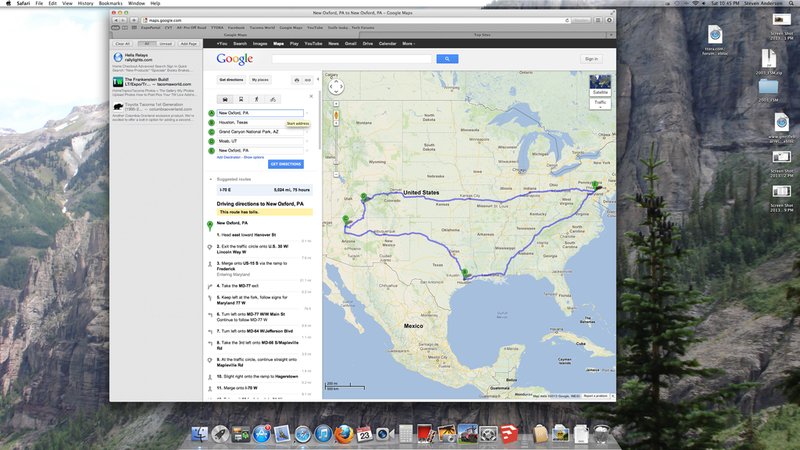
Task: Toggle Reading List glasses icon
Action: (116, 28)
